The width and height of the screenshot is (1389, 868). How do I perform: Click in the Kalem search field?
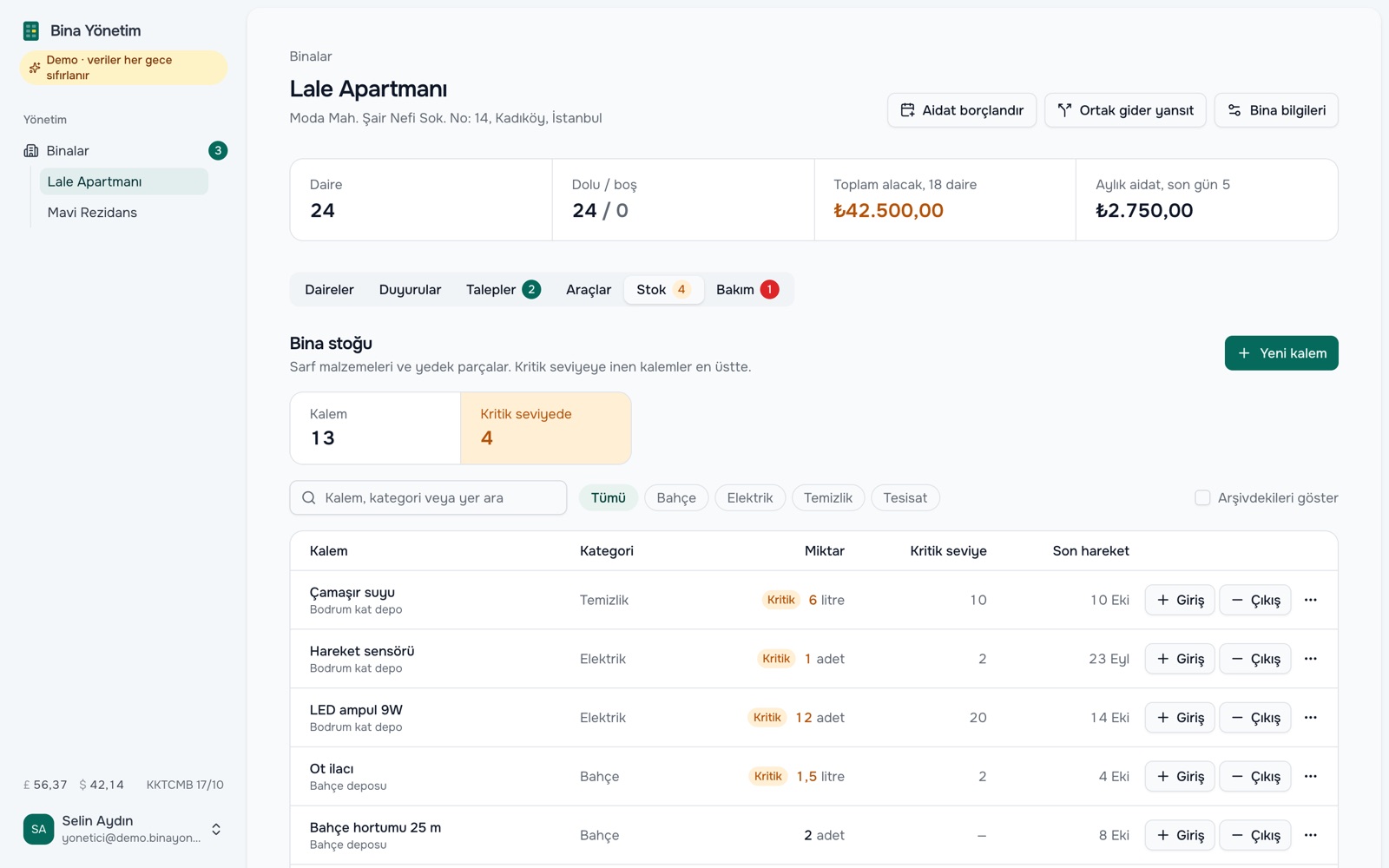click(x=428, y=498)
